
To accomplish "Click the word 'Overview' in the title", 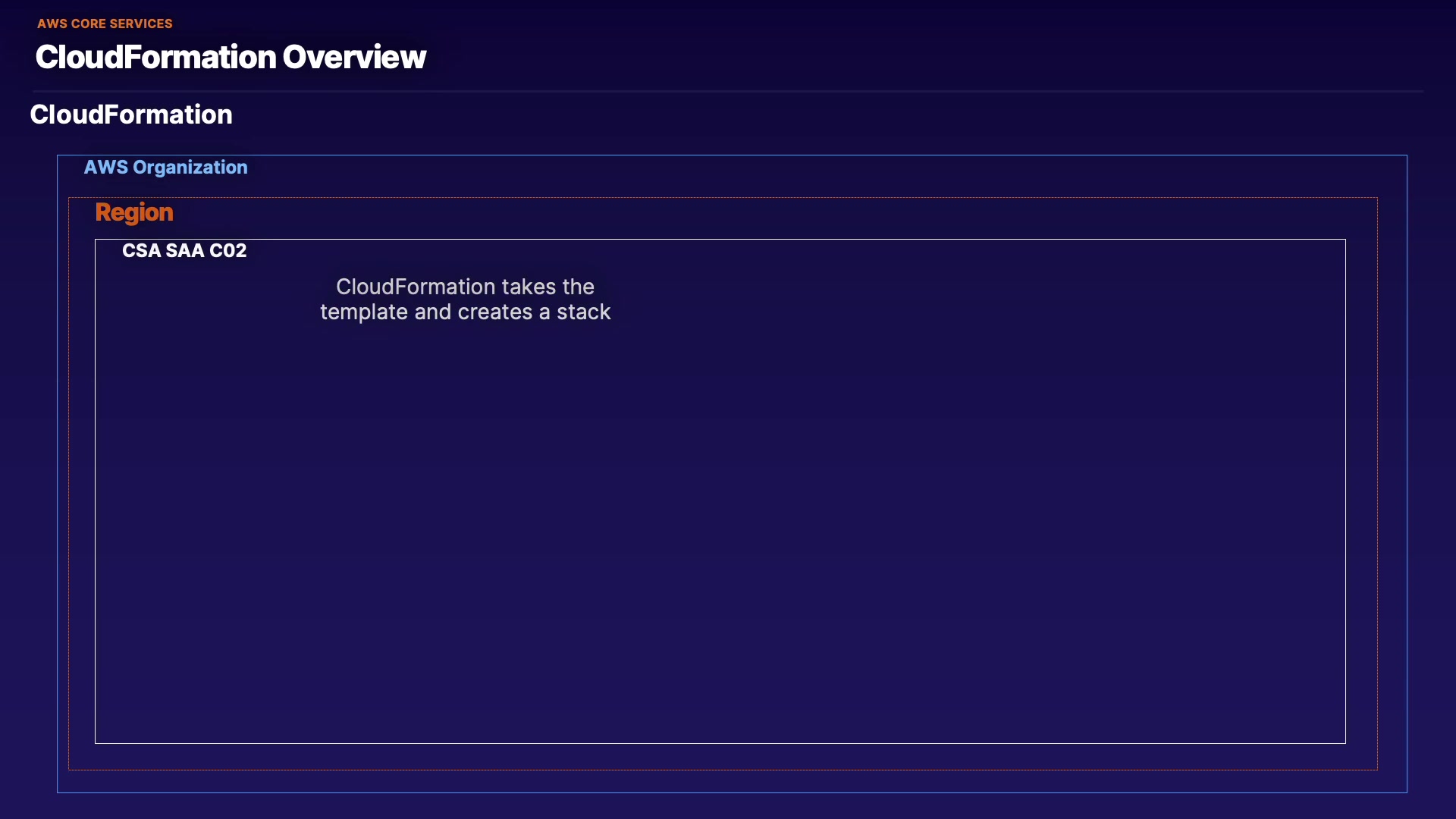I will [354, 58].
